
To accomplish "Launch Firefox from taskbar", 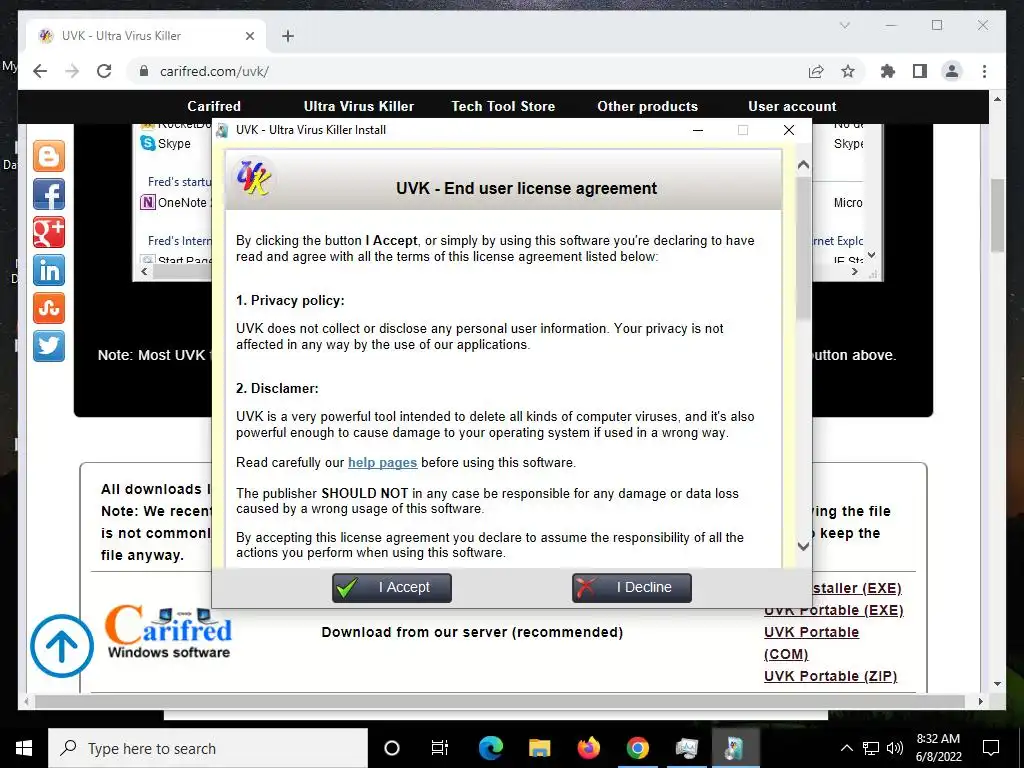I will 588,748.
